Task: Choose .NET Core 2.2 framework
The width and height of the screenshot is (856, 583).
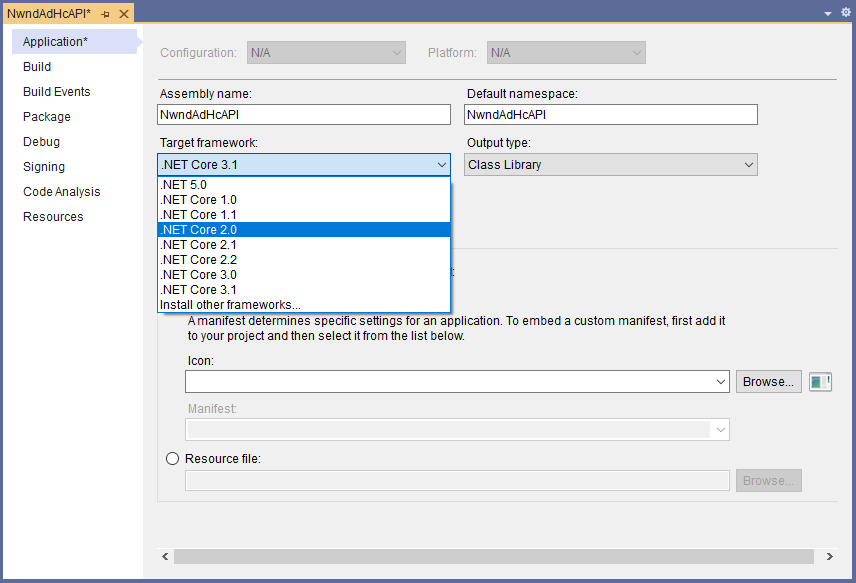Action: 304,260
